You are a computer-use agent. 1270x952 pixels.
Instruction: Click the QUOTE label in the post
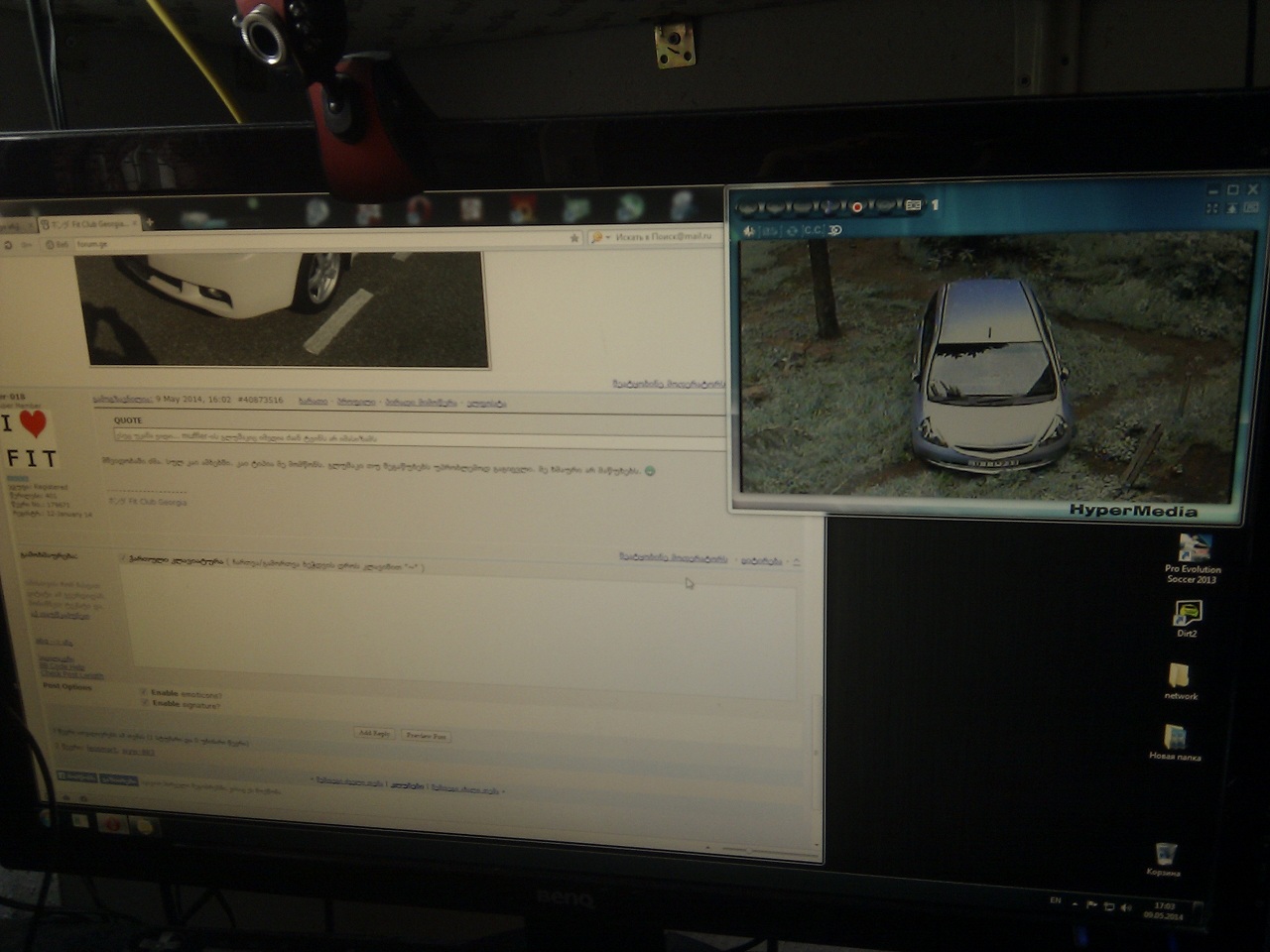pos(128,420)
